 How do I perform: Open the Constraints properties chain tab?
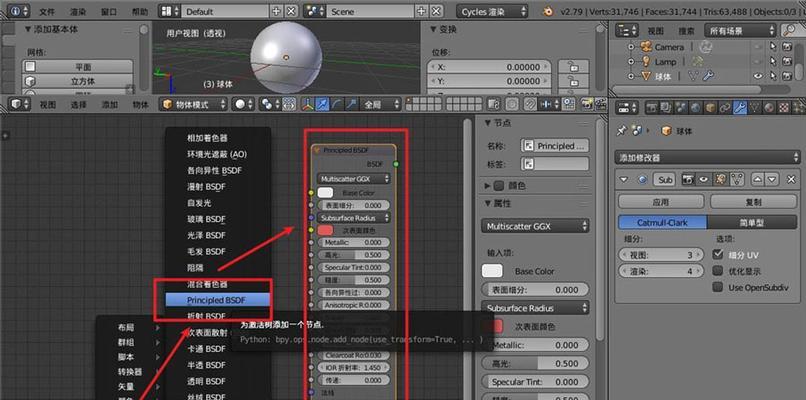(725, 108)
